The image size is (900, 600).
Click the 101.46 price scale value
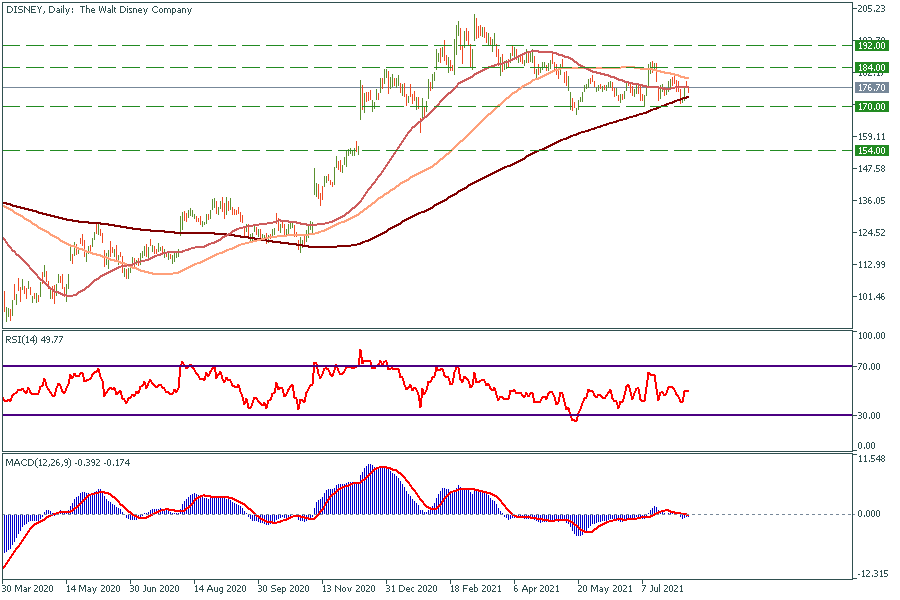(x=872, y=297)
